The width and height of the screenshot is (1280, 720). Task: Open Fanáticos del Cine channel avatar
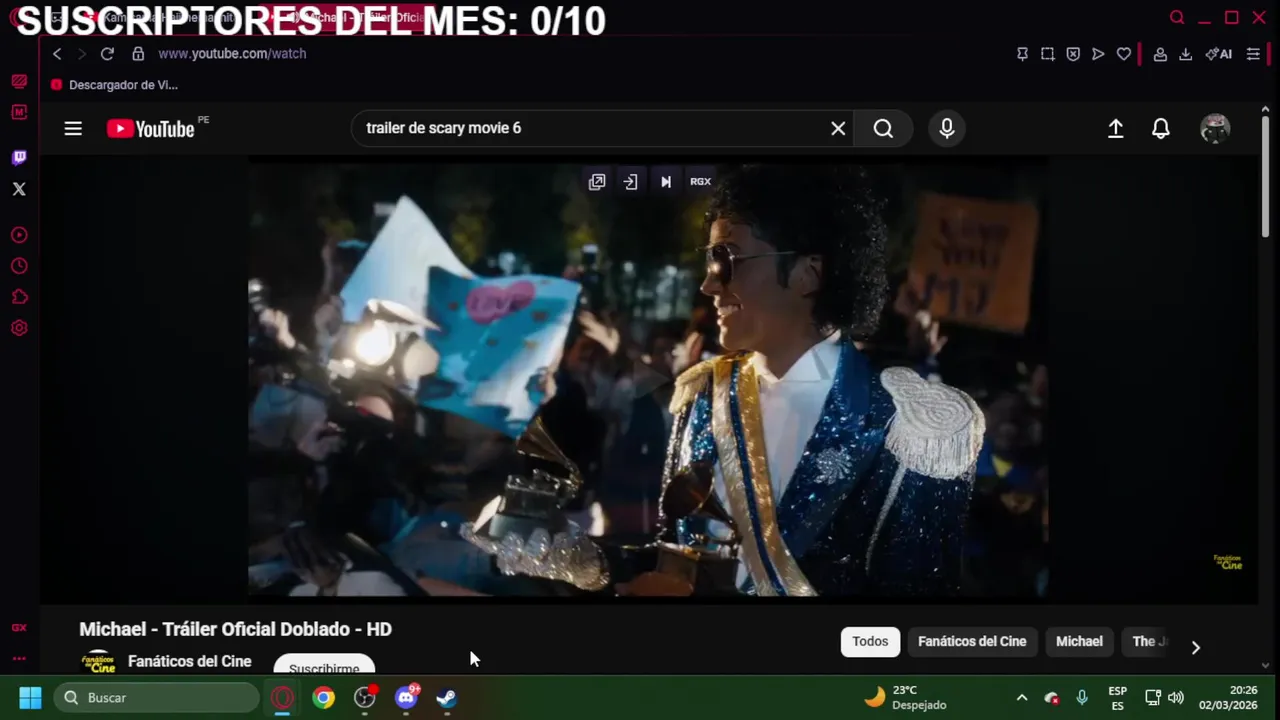click(x=97, y=663)
